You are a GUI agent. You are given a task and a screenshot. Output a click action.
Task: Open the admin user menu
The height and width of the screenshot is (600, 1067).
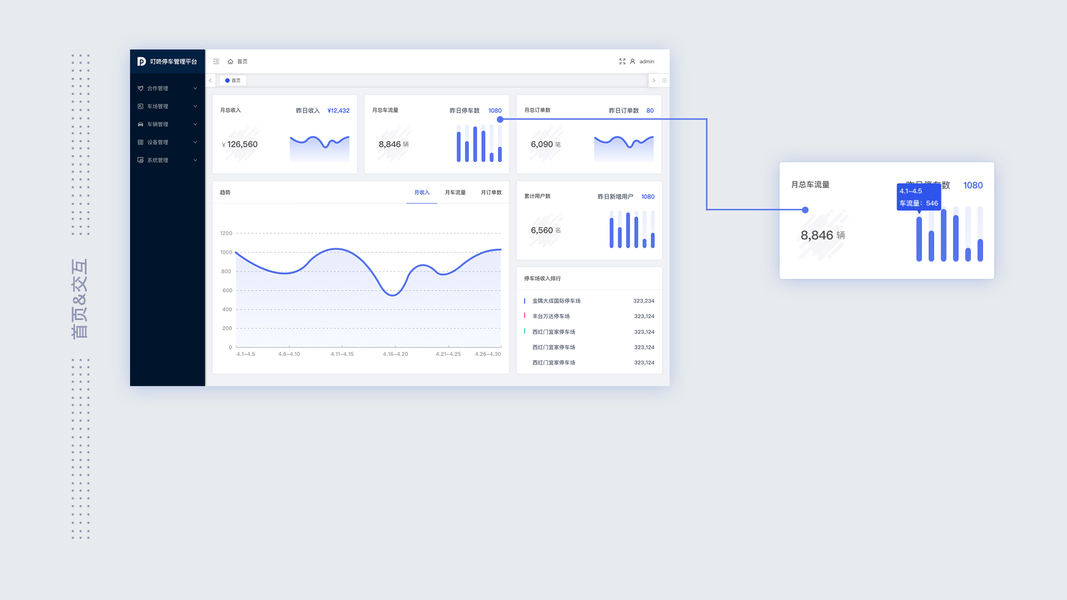tap(646, 61)
